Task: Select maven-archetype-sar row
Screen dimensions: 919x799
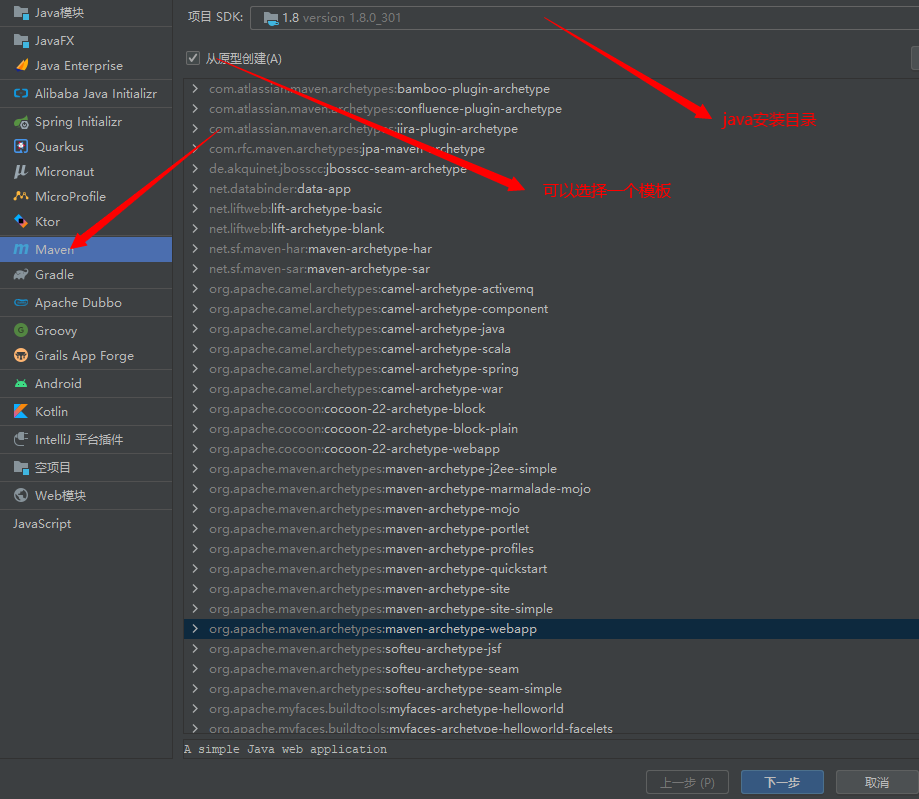Action: pyautogui.click(x=551, y=268)
